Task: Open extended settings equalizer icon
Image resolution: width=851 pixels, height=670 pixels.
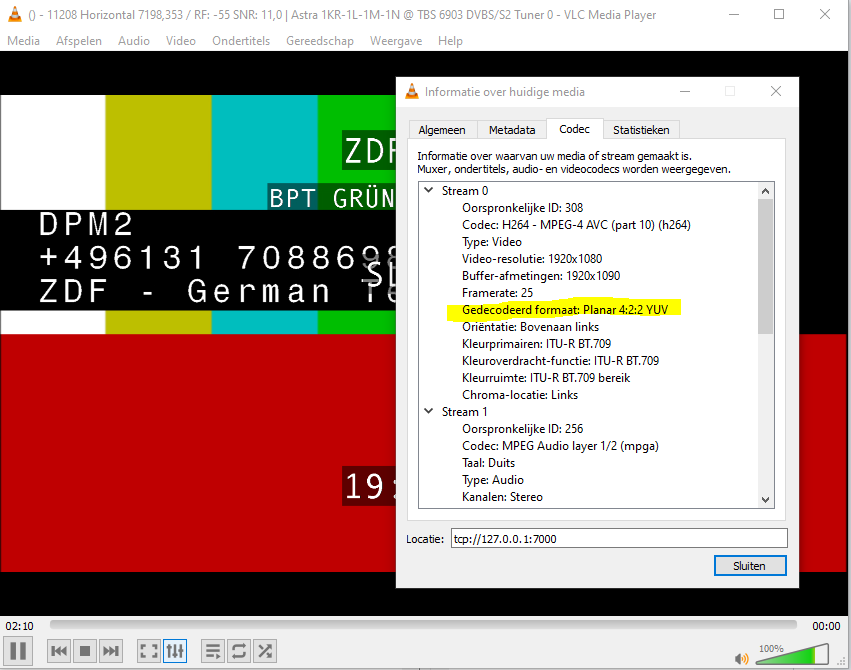Action: [175, 651]
